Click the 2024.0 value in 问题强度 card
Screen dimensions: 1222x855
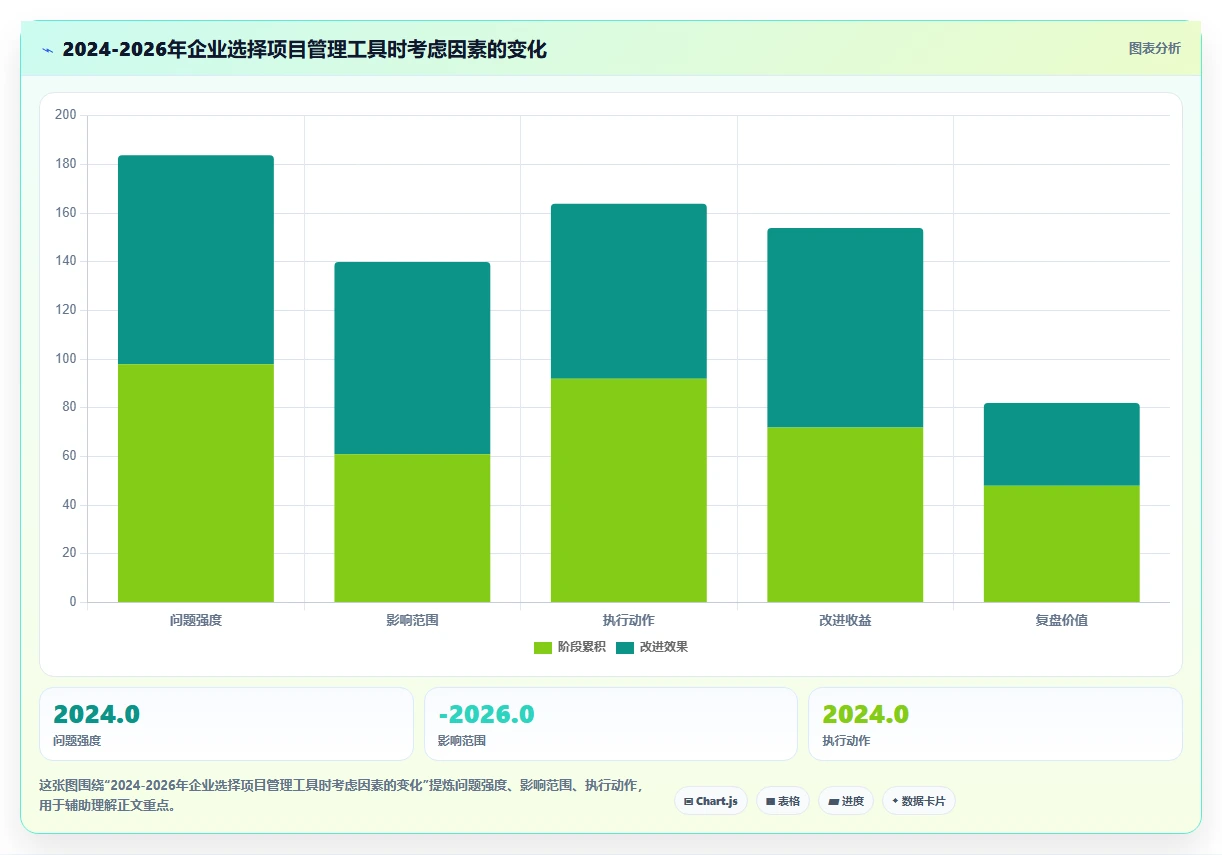pos(96,714)
